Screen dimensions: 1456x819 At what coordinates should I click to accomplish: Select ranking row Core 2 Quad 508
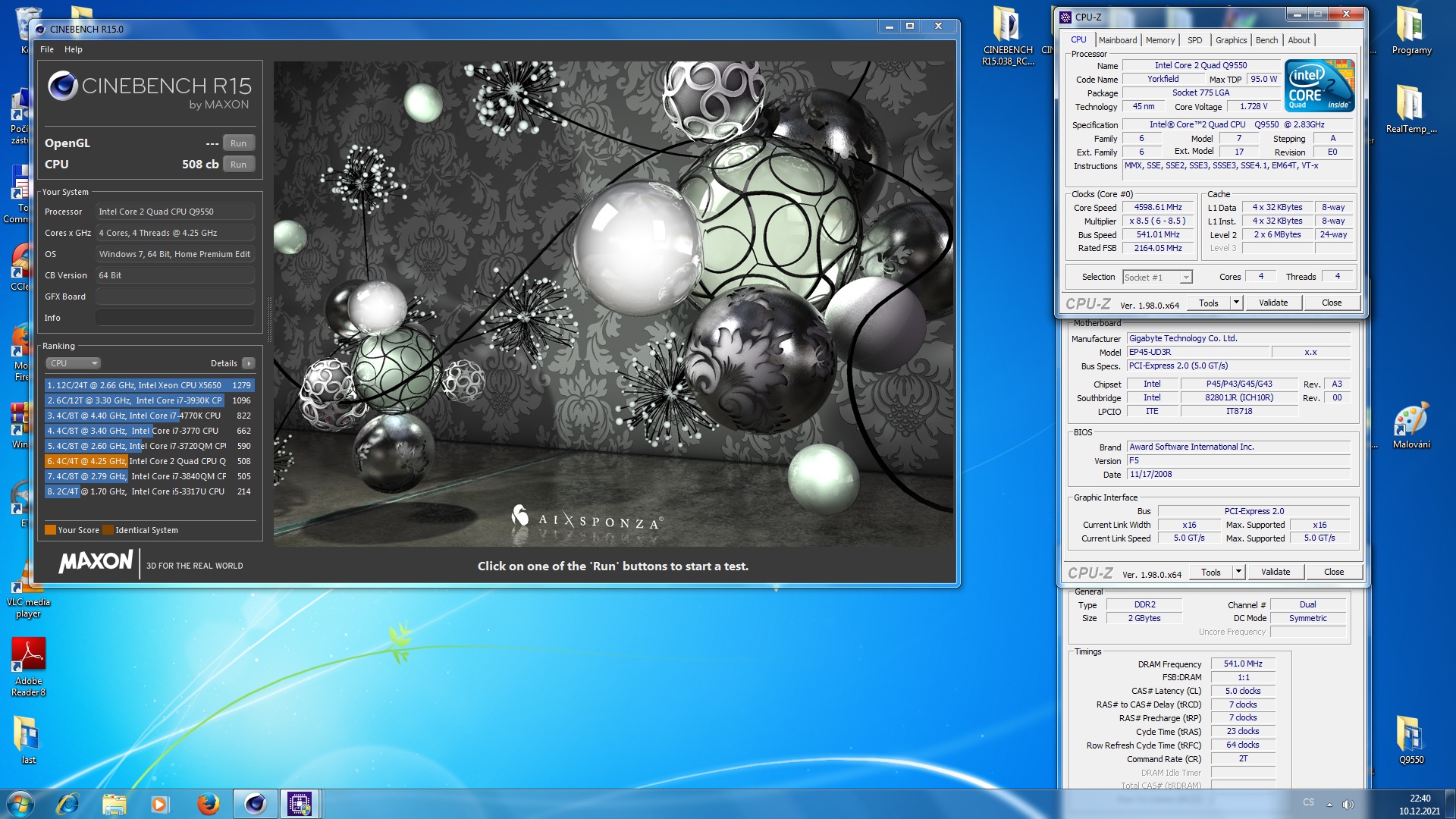click(149, 461)
